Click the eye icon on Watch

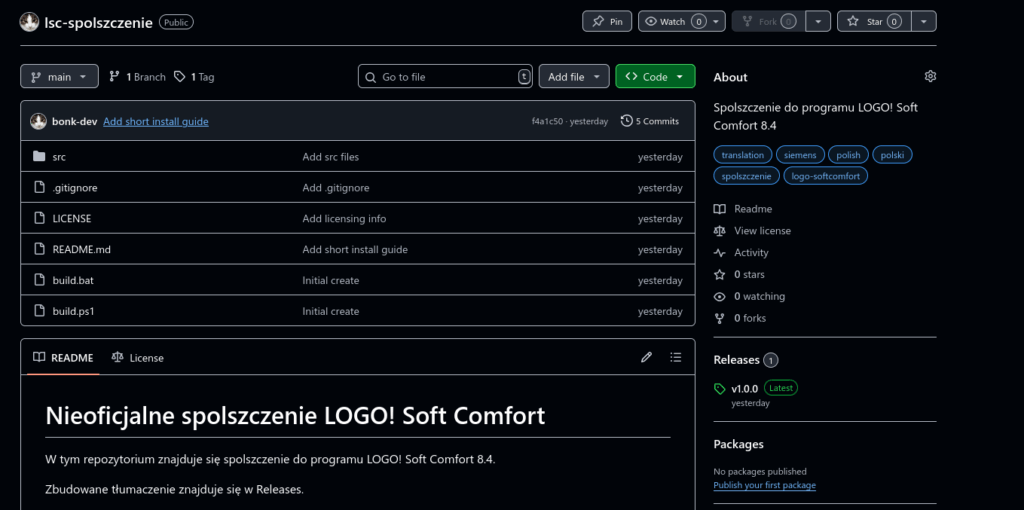point(650,22)
